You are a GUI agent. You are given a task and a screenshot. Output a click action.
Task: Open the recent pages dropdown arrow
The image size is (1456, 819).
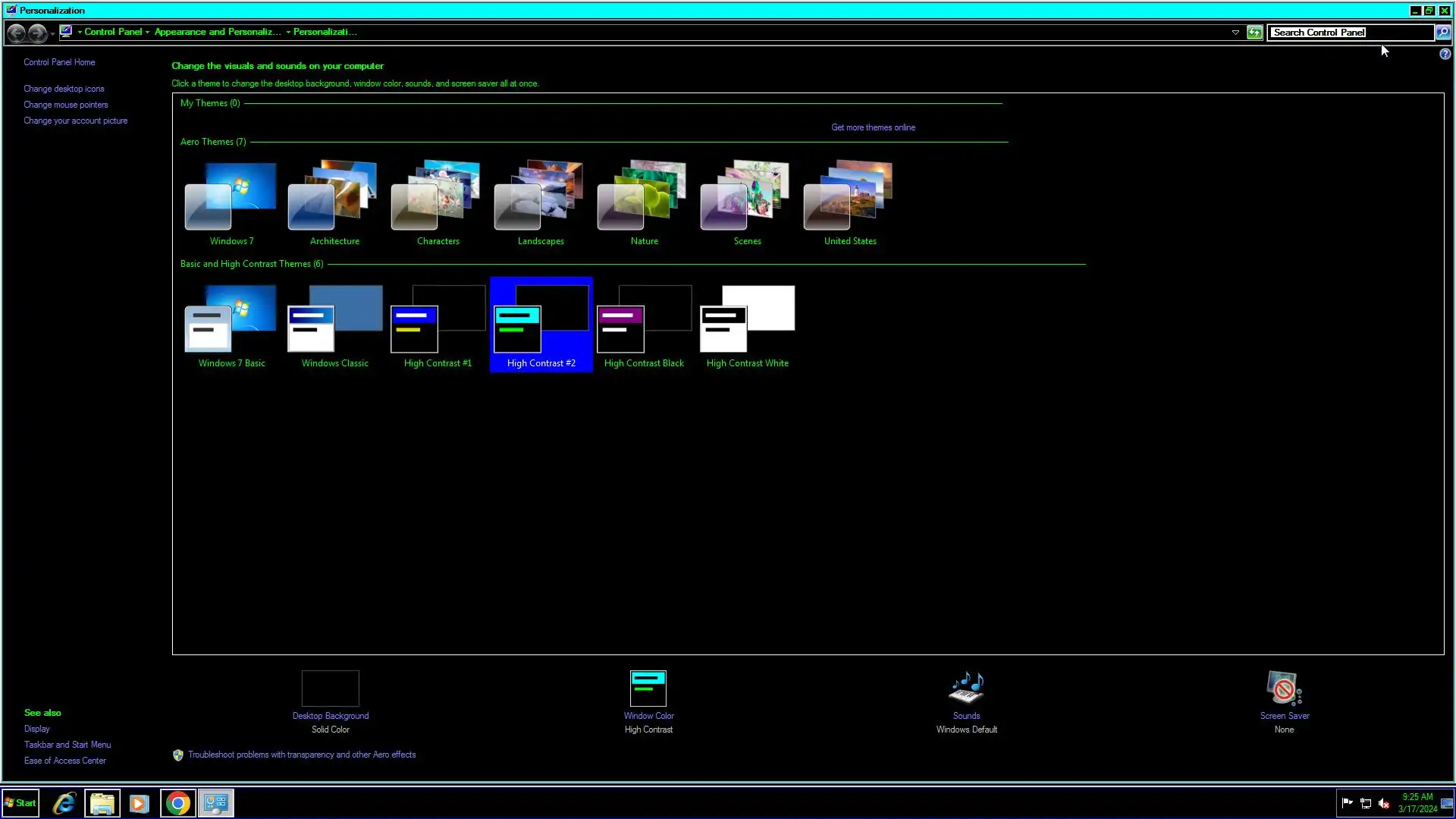coord(52,33)
